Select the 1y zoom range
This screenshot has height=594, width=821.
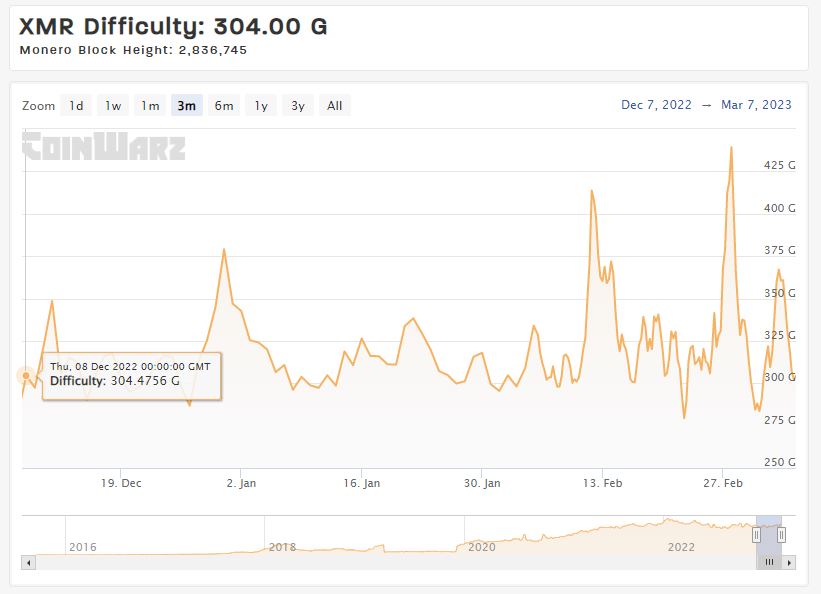point(261,106)
